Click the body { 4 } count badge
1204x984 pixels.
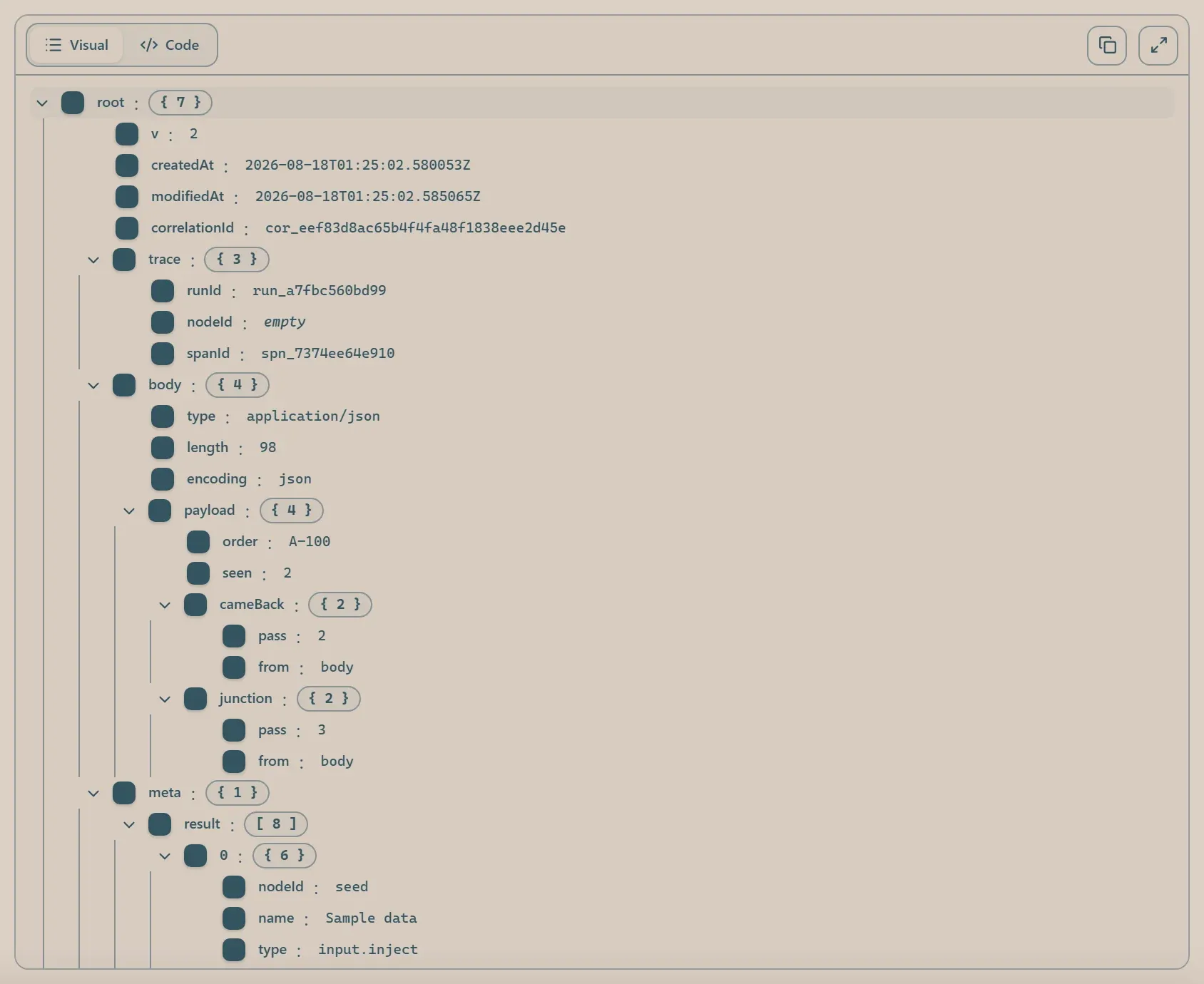click(238, 385)
